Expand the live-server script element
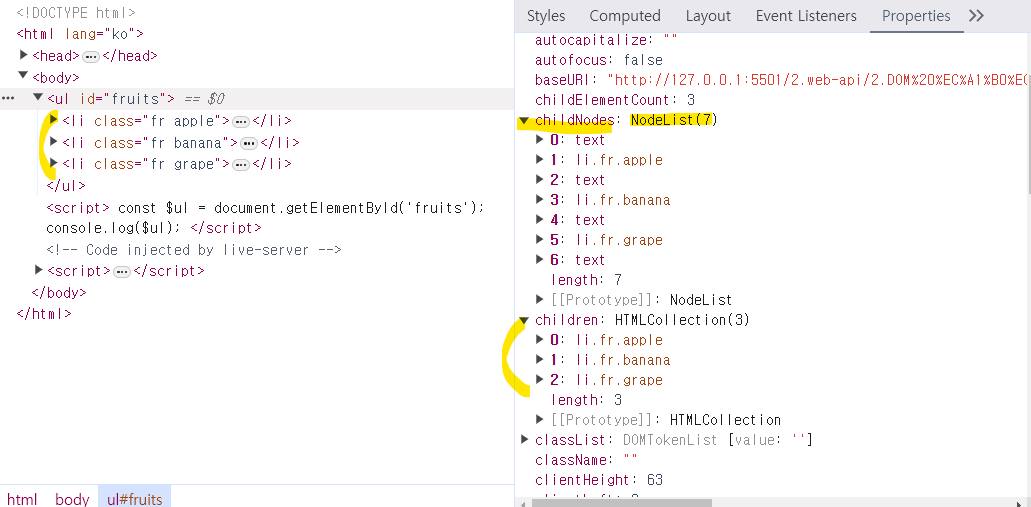 (39, 269)
